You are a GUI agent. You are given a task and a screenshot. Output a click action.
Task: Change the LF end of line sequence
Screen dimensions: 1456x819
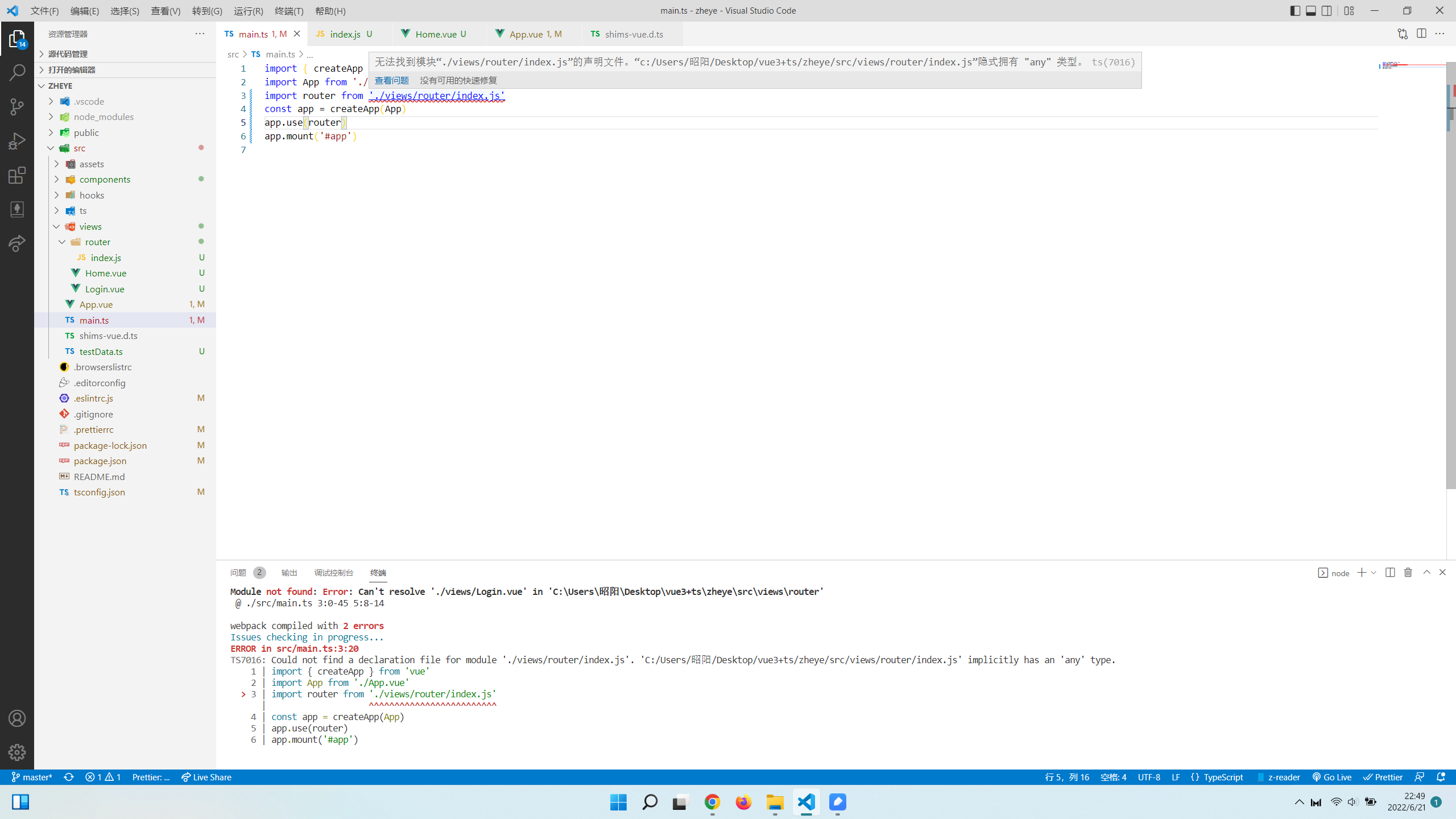[1176, 777]
